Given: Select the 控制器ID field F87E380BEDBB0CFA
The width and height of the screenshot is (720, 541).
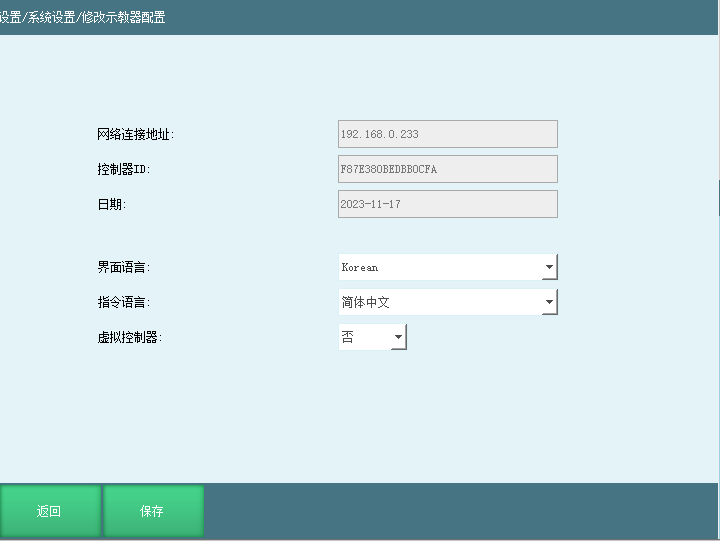Looking at the screenshot, I should pyautogui.click(x=447, y=169).
